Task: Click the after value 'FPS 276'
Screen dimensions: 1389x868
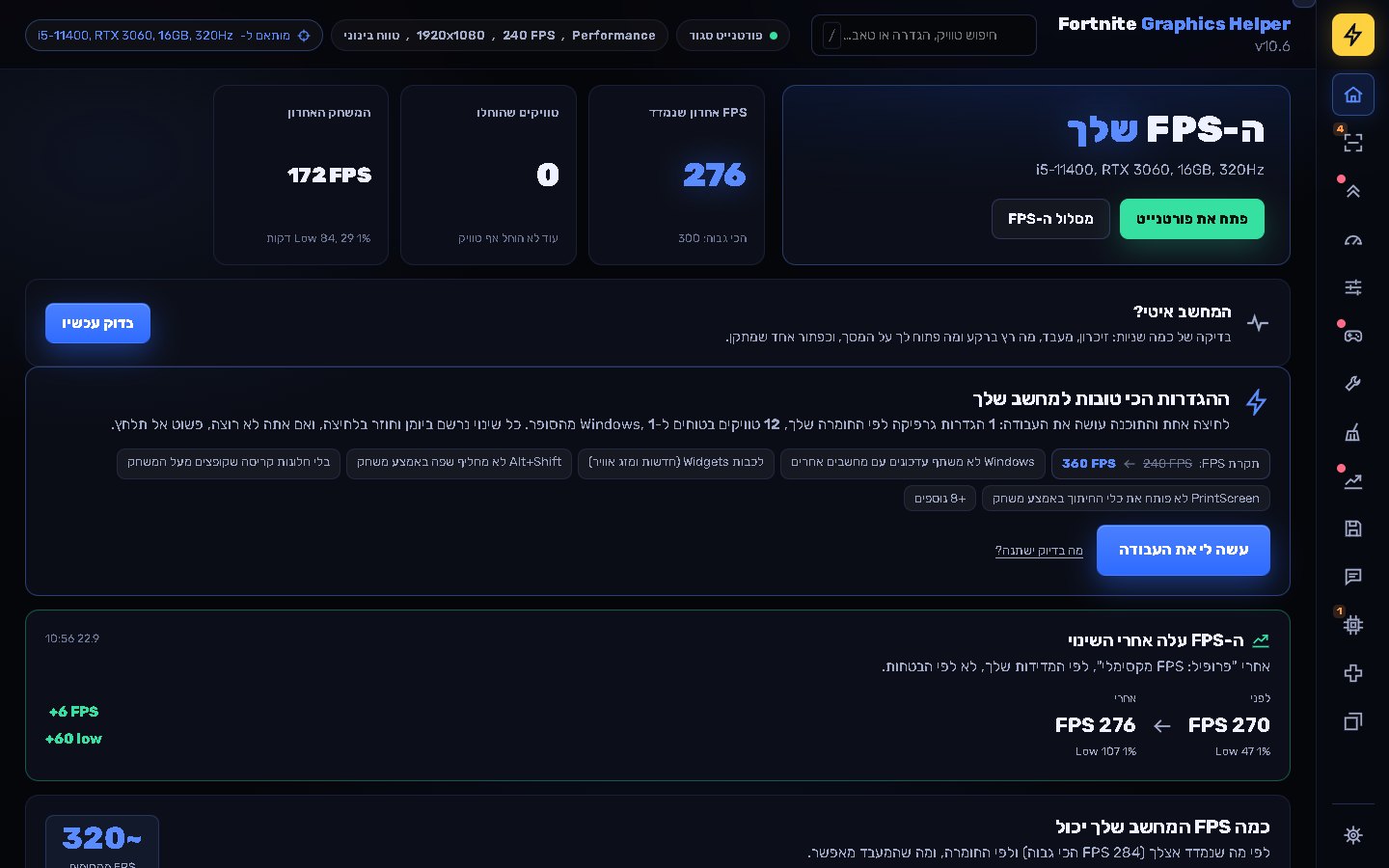Action: pos(1095,725)
